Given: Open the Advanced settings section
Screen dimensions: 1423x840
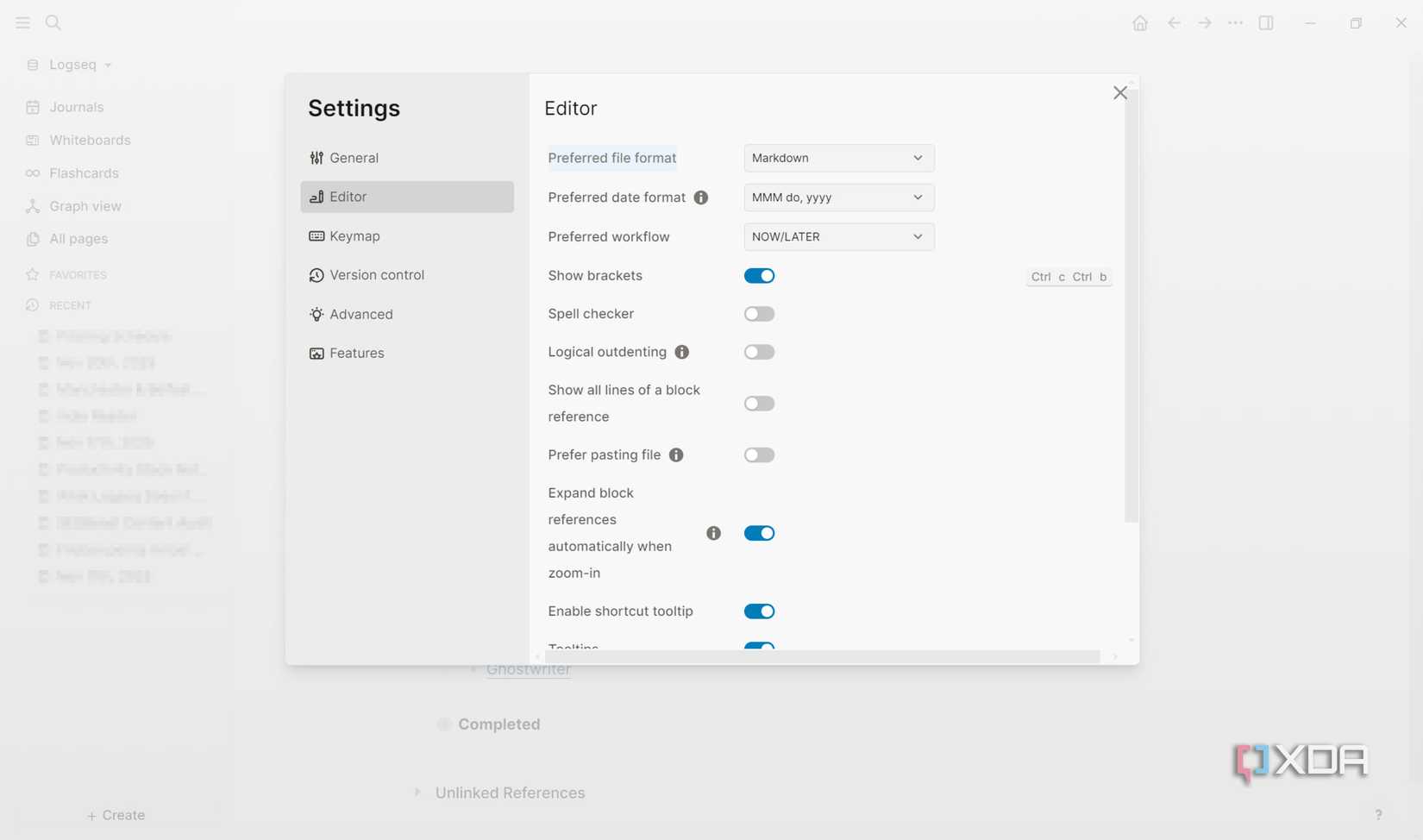Looking at the screenshot, I should tap(360, 315).
